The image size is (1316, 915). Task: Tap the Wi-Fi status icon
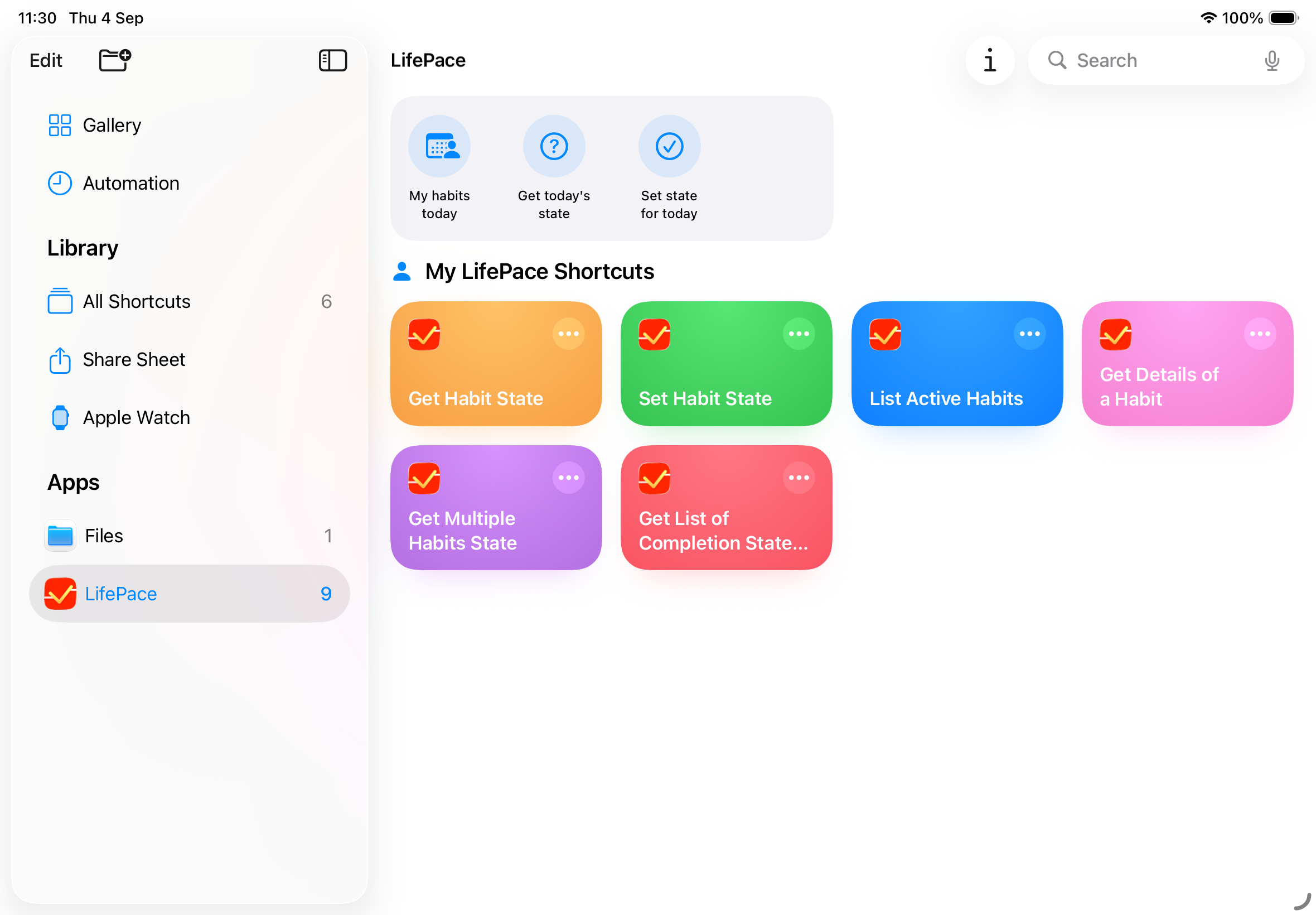(1208, 18)
